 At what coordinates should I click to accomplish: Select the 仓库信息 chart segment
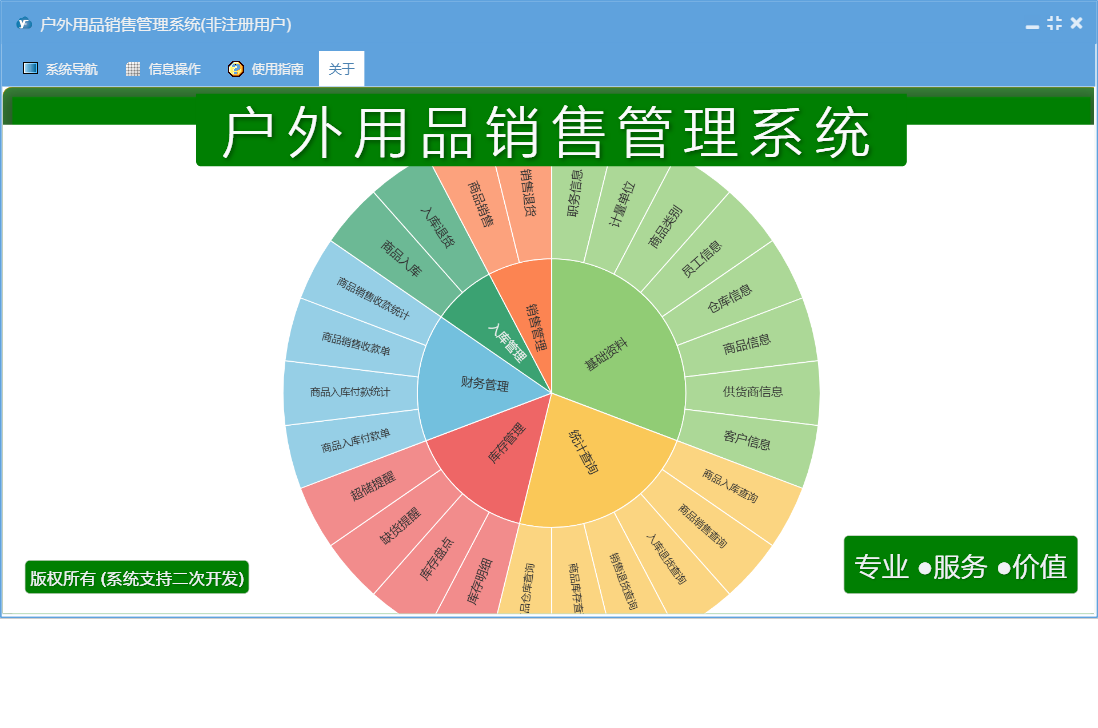[x=730, y=299]
